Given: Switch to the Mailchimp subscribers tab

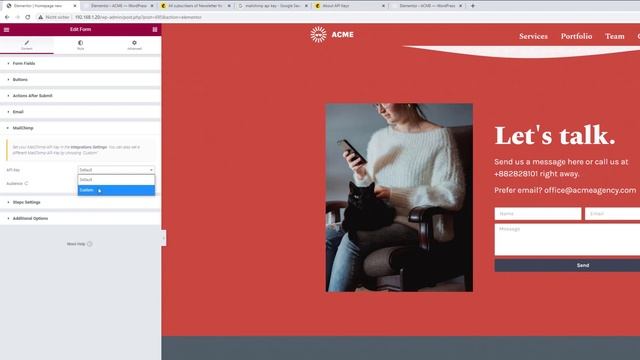Looking at the screenshot, I should coord(195,6).
